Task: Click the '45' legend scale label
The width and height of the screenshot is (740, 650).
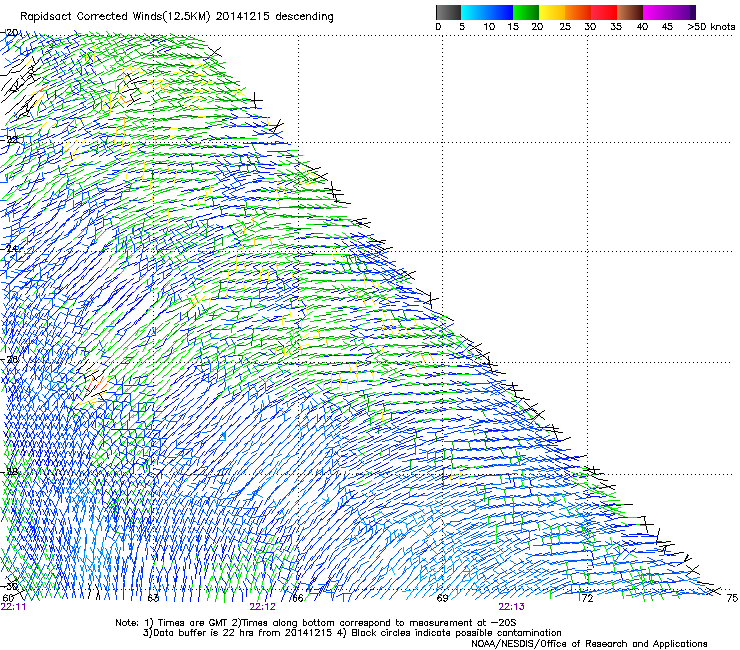Action: 667,27
